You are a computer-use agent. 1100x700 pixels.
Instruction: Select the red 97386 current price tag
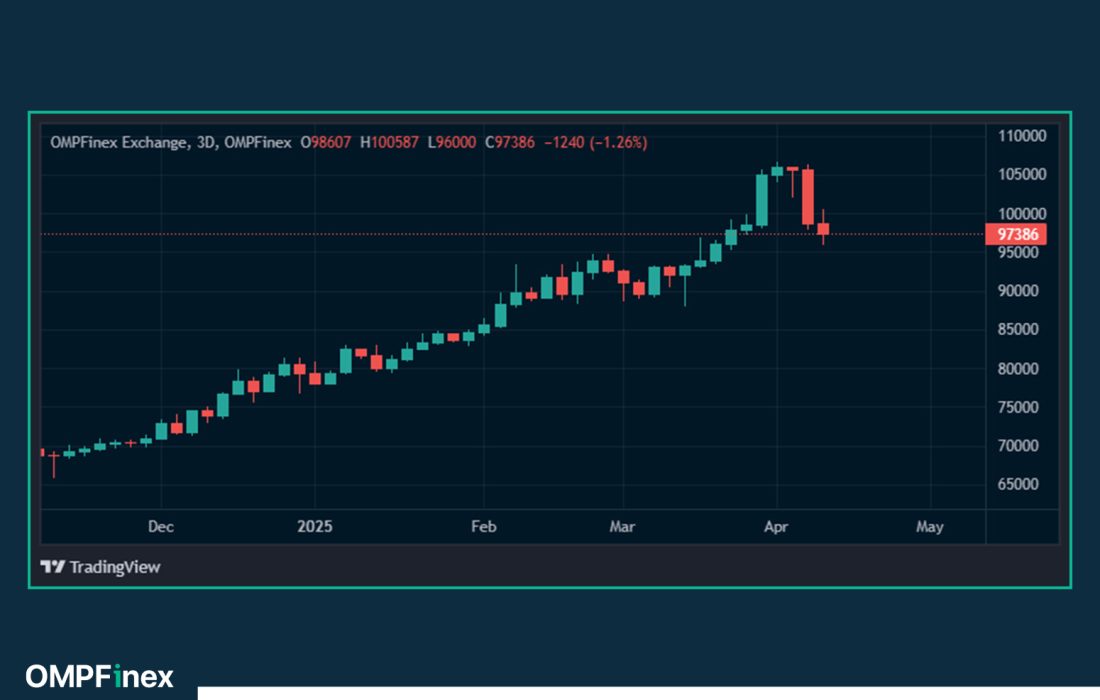[1019, 234]
